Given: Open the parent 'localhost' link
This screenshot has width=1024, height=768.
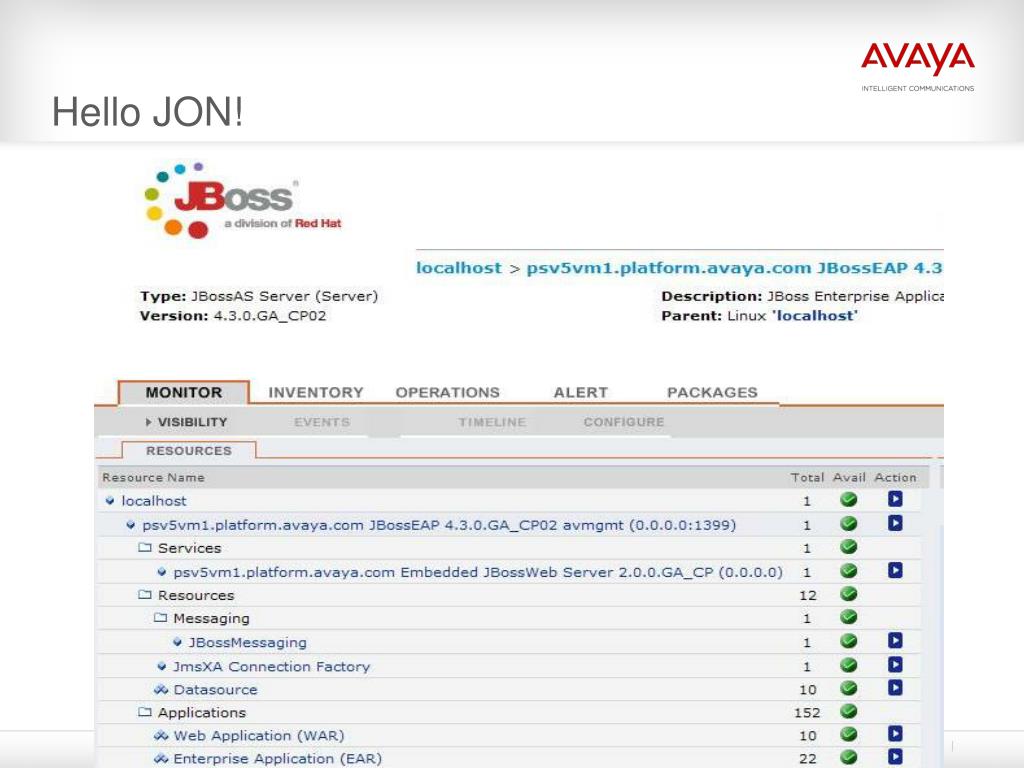Looking at the screenshot, I should click(814, 315).
